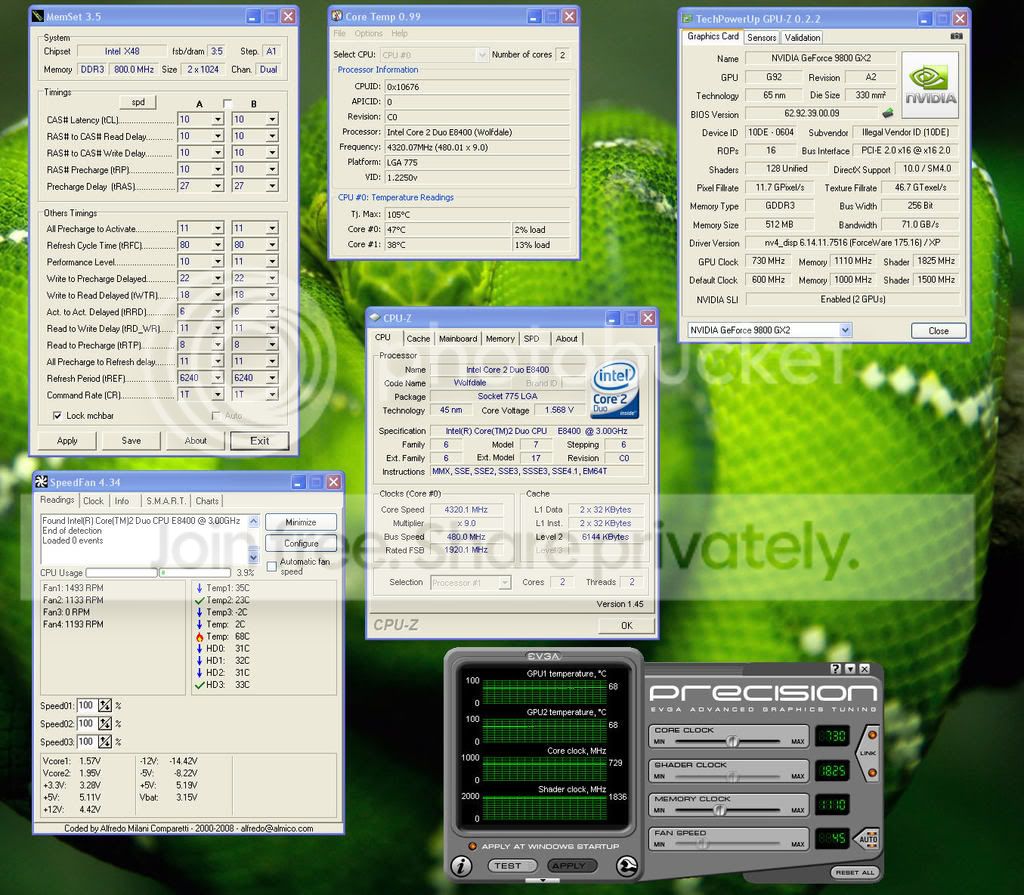1024x895 pixels.
Task: Expand the CAS# Latency channel A dropdown
Action: [217, 120]
